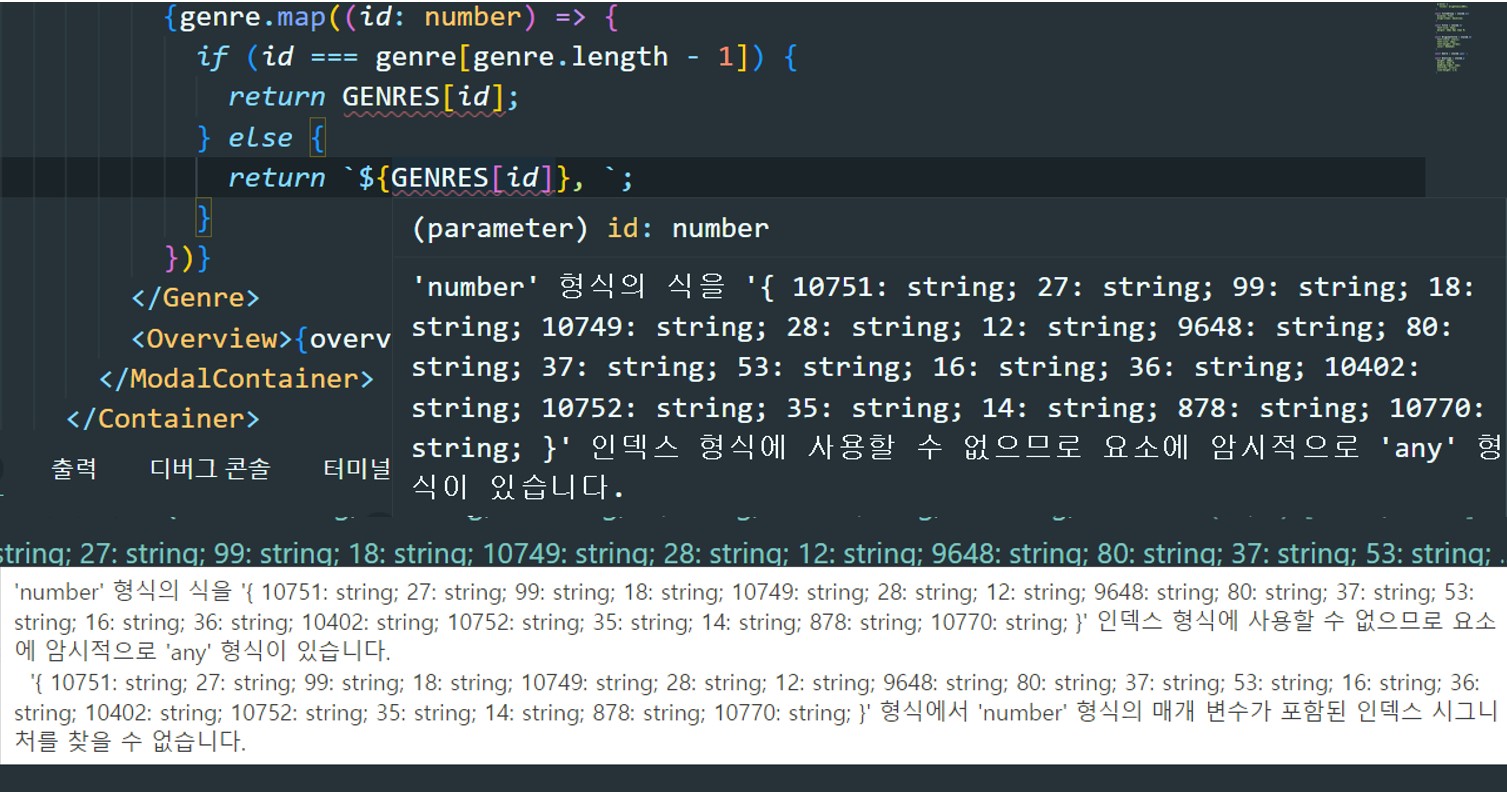Switch to the 디버그 콘솔 tab

[210, 468]
